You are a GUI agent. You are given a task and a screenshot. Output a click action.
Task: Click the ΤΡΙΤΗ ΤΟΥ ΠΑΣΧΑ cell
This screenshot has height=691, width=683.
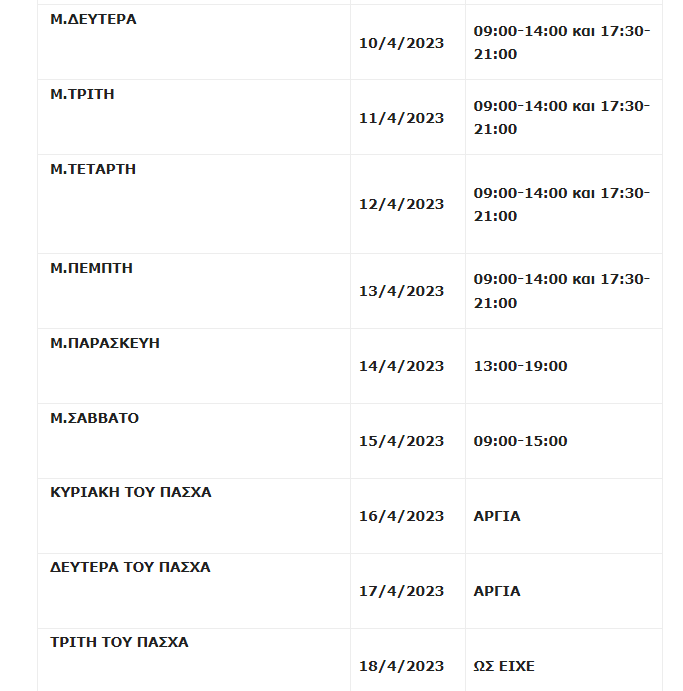coord(120,643)
